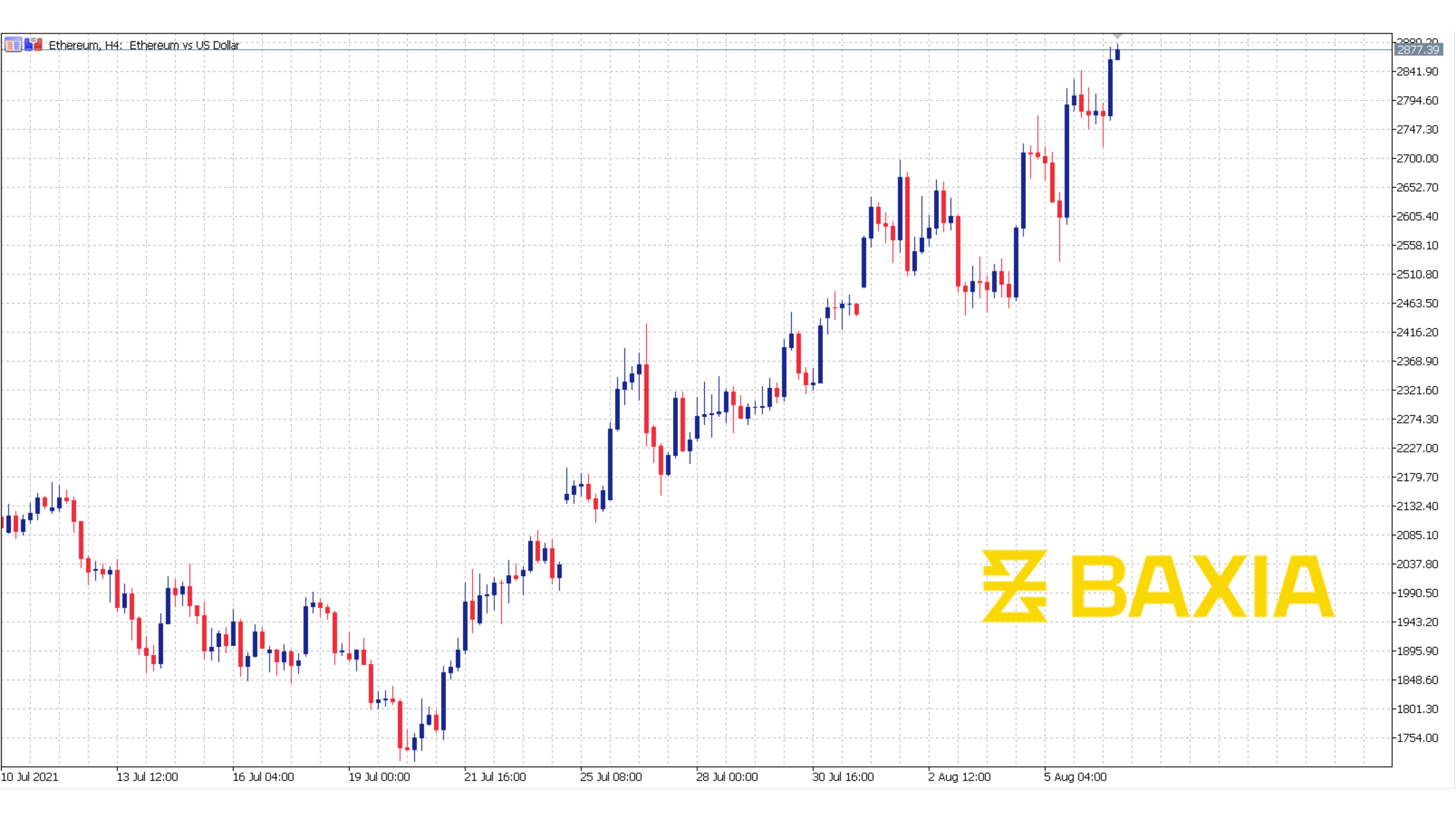This screenshot has height=820, width=1456.
Task: Select the 2 Aug 12:00 time label
Action: (x=959, y=777)
